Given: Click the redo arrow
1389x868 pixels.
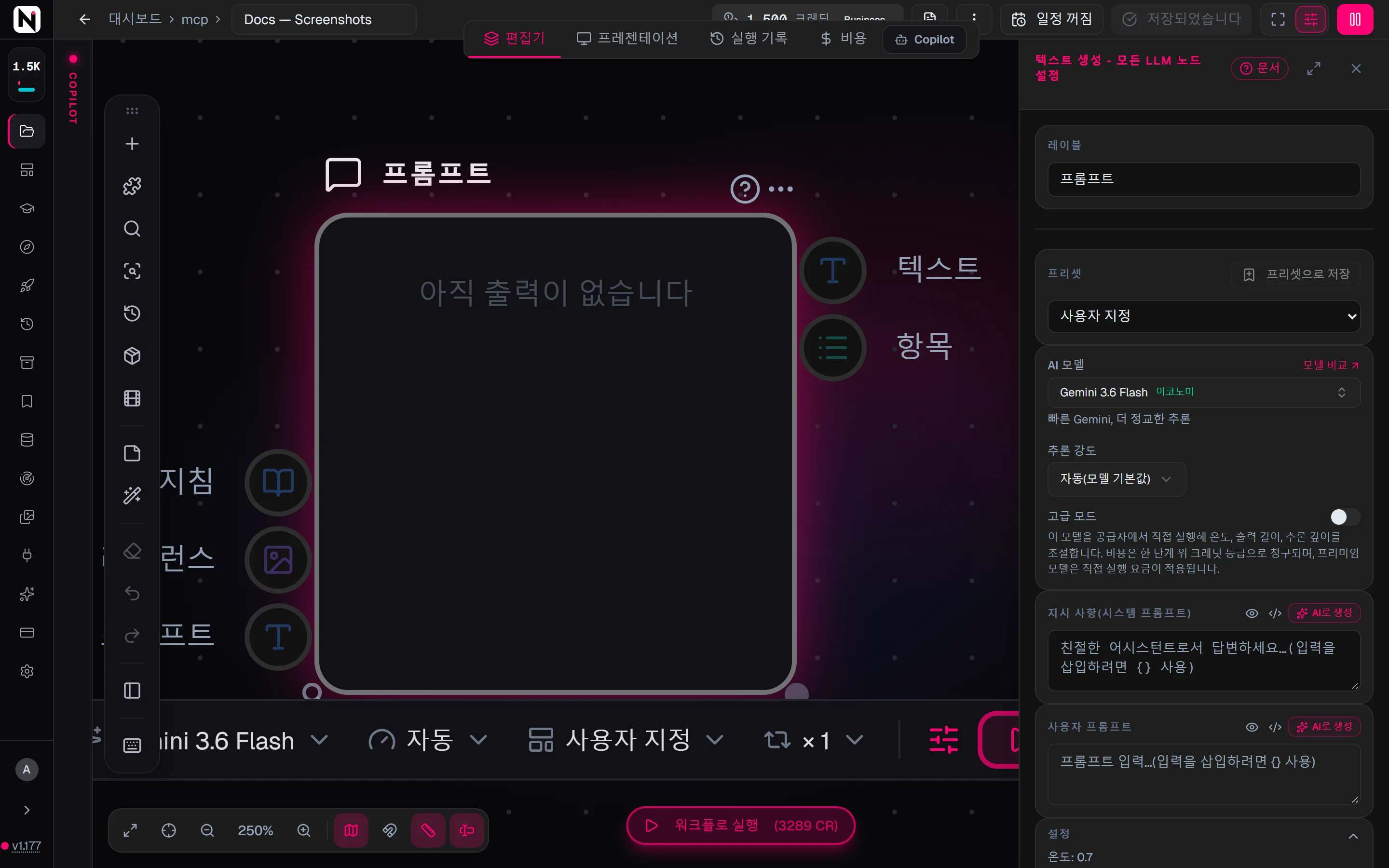Looking at the screenshot, I should pyautogui.click(x=132, y=636).
